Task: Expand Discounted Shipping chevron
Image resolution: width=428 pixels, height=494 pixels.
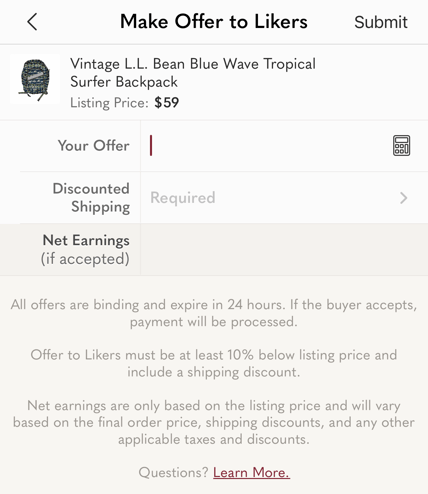Action: click(403, 198)
